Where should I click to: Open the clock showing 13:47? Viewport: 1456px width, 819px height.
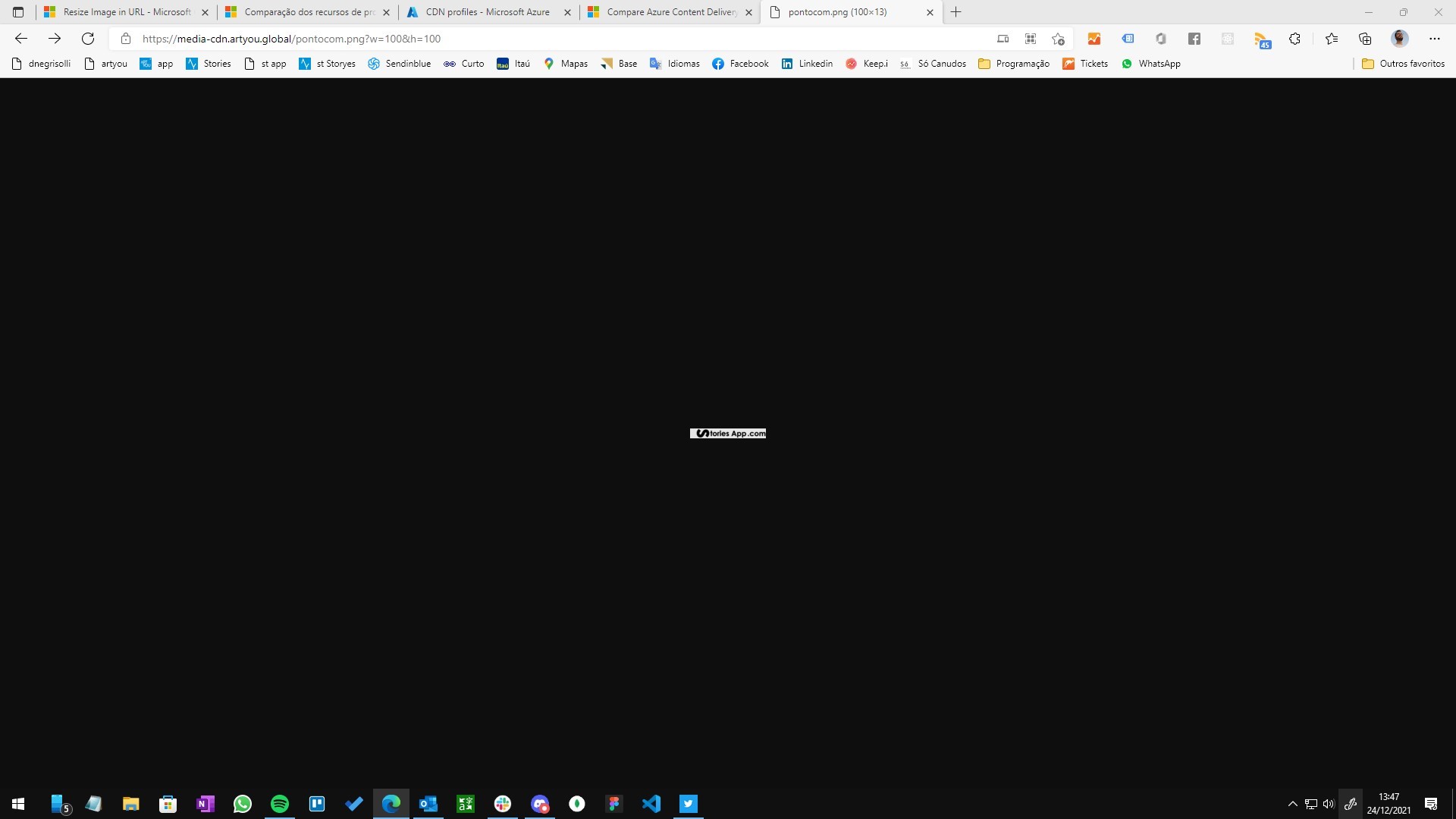coord(1389,804)
